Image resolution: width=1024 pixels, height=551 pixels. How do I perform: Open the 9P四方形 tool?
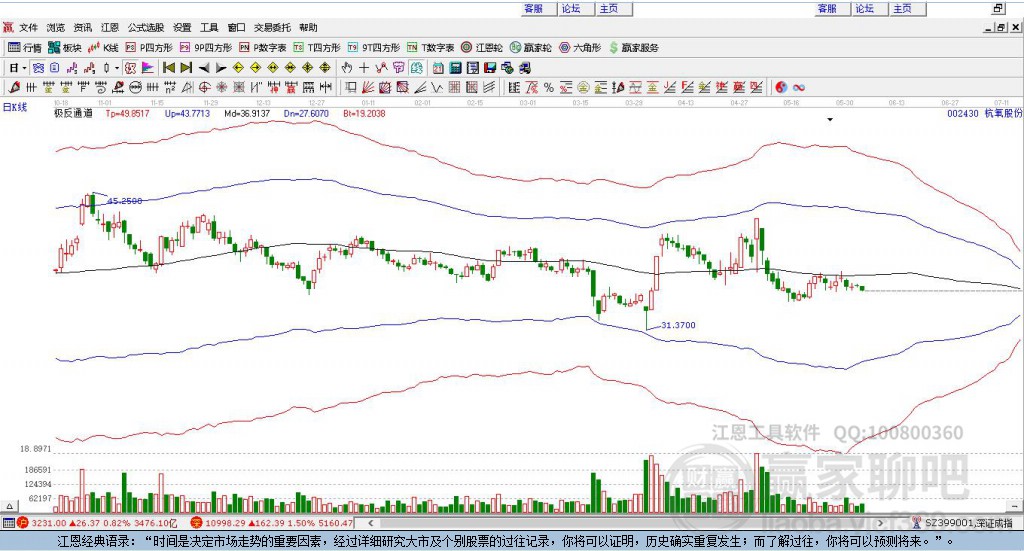(x=206, y=48)
